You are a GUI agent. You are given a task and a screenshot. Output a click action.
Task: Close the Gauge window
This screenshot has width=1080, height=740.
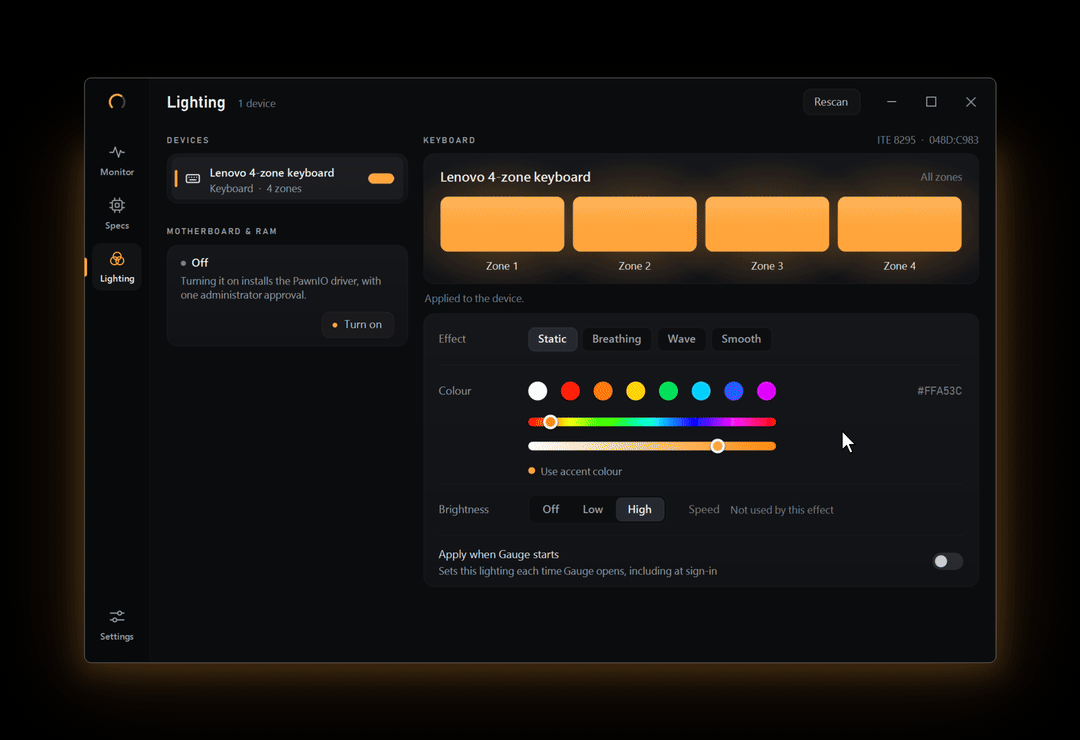(970, 102)
